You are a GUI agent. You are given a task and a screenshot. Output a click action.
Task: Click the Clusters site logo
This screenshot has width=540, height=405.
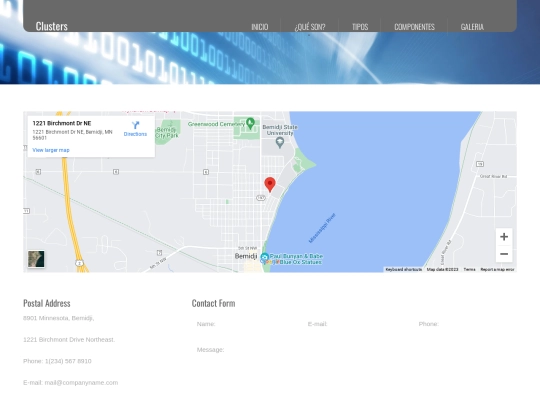[x=52, y=26]
